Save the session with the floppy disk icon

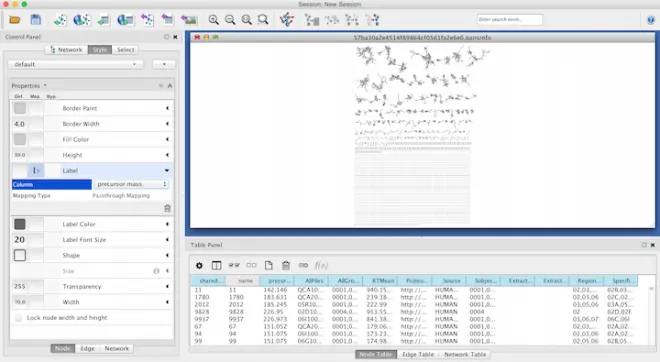[x=36, y=20]
